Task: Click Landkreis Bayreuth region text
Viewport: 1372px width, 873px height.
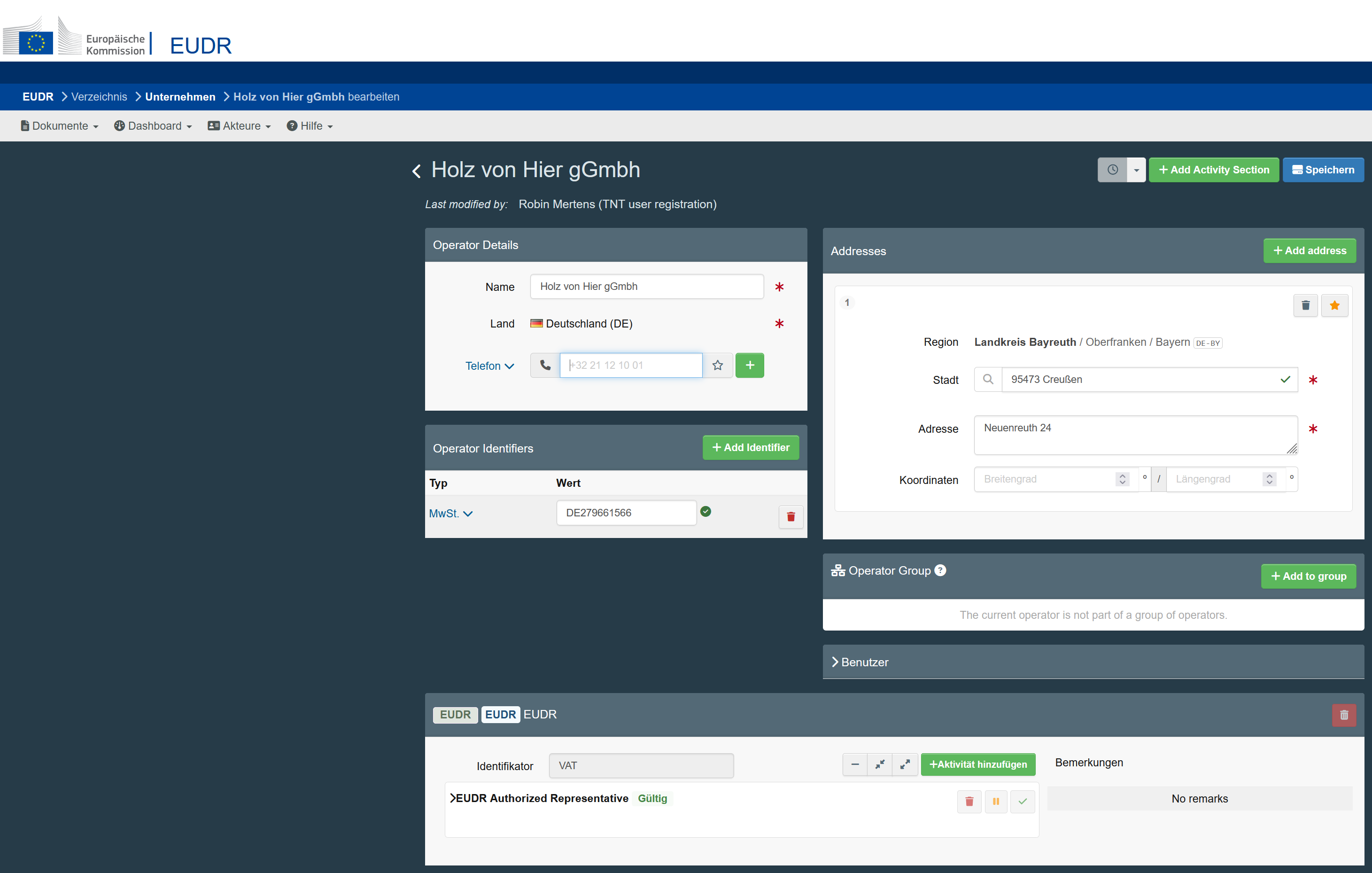Action: click(x=1025, y=342)
